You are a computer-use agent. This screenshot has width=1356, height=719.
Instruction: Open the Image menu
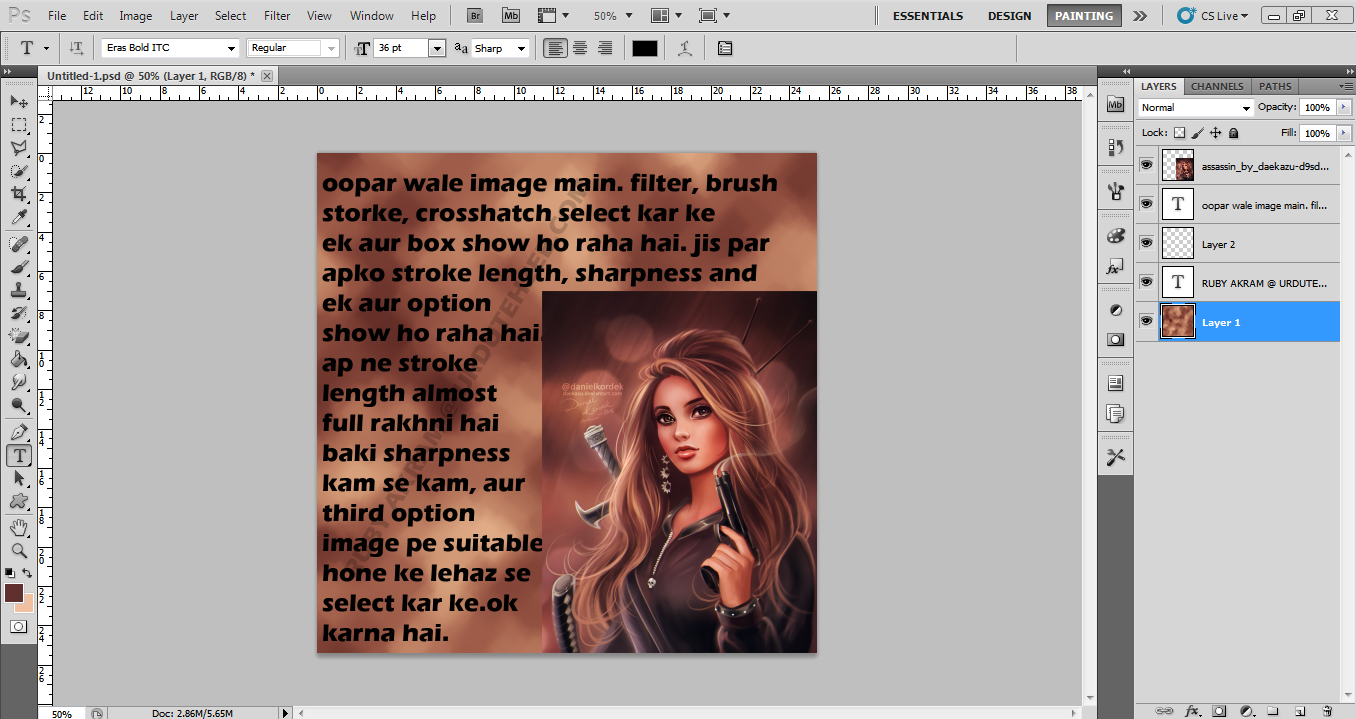136,16
